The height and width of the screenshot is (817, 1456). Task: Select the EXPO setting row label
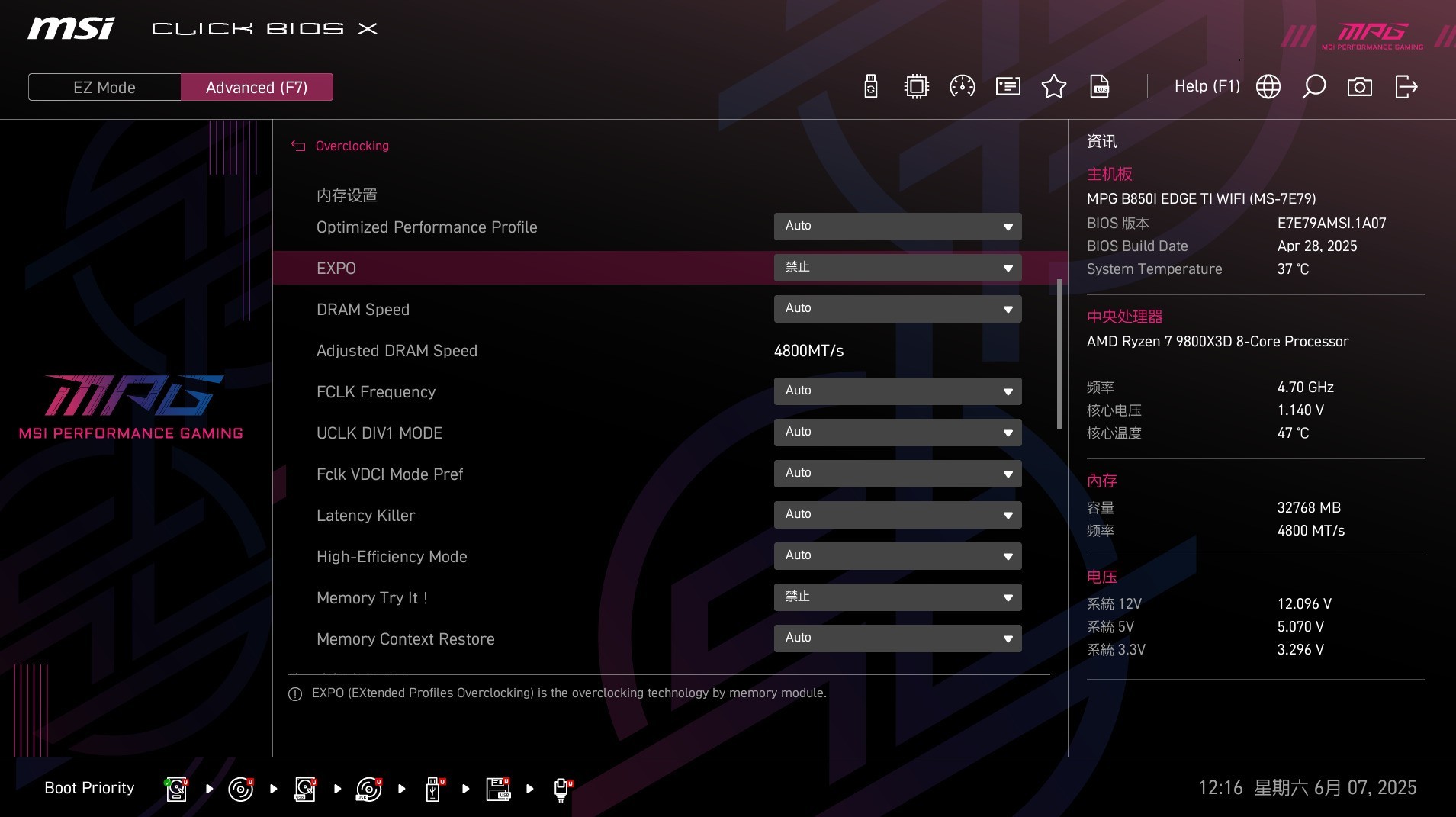pyautogui.click(x=336, y=269)
